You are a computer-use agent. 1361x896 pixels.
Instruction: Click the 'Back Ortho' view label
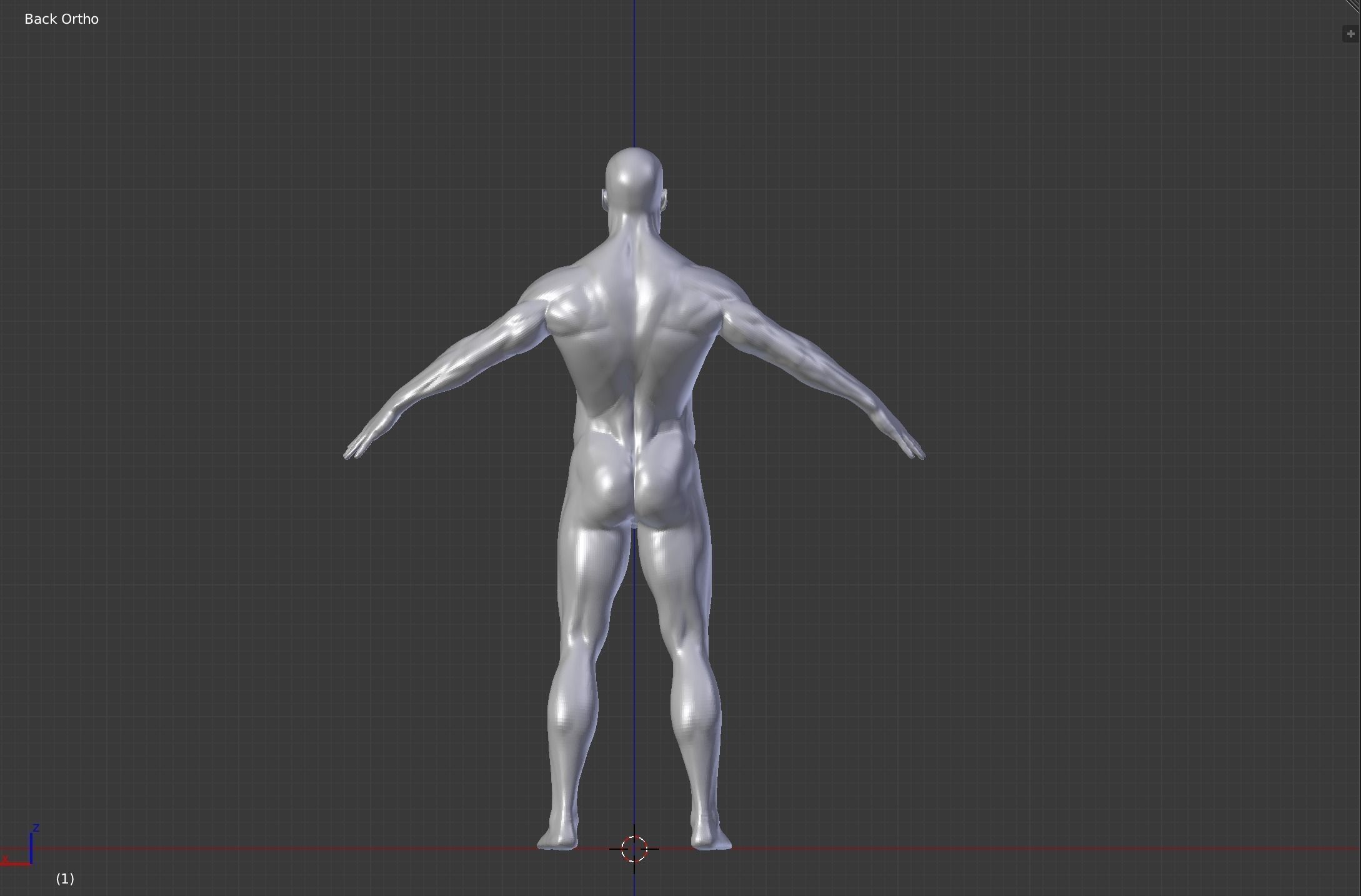point(61,19)
